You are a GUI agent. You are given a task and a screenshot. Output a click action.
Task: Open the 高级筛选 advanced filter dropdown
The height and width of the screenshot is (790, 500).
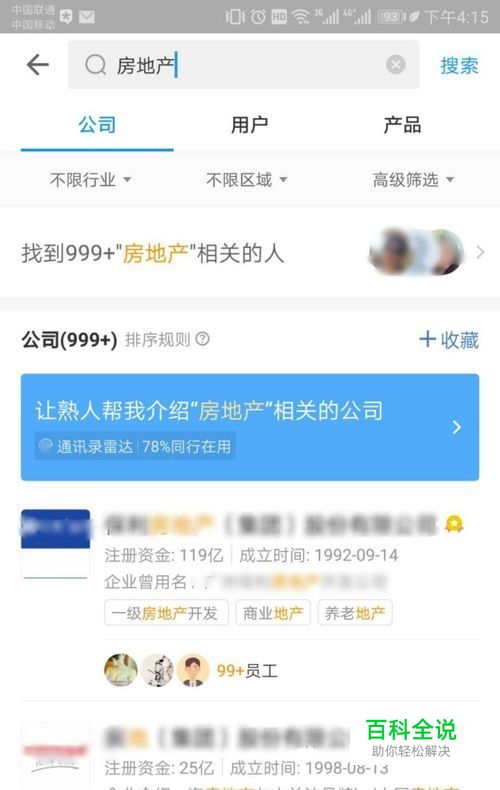[413, 179]
